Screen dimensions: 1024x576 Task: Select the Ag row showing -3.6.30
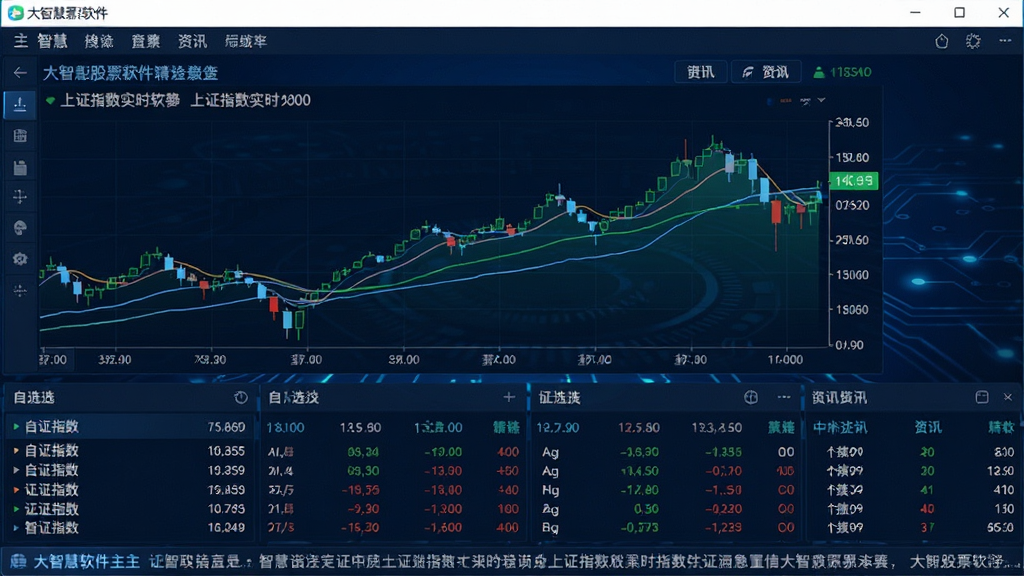click(x=668, y=452)
